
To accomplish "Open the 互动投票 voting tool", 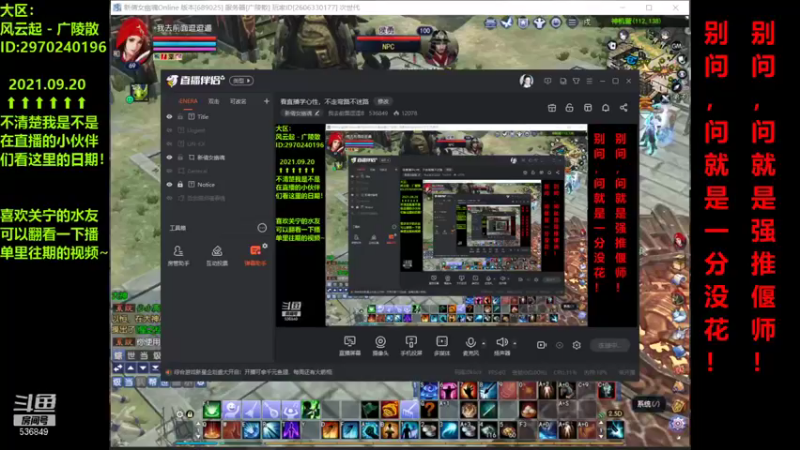I will (217, 255).
